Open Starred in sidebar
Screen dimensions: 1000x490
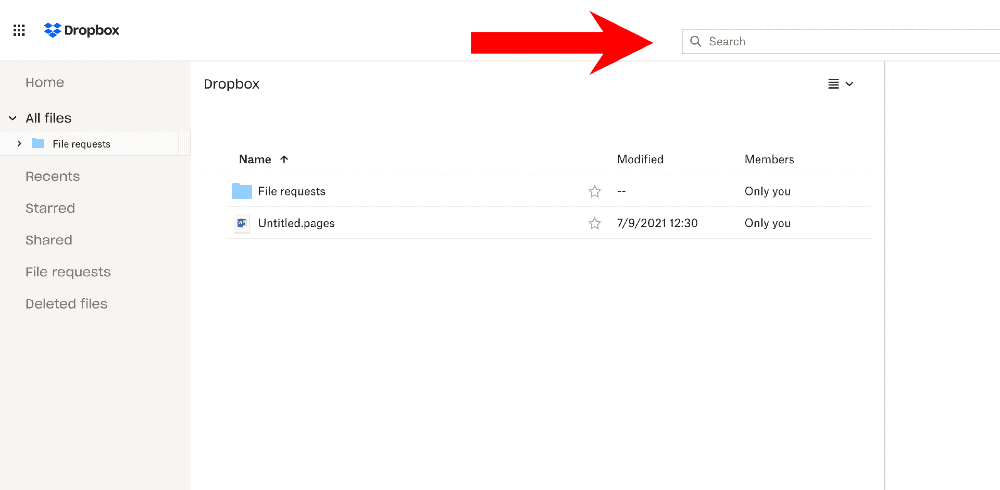click(x=50, y=208)
